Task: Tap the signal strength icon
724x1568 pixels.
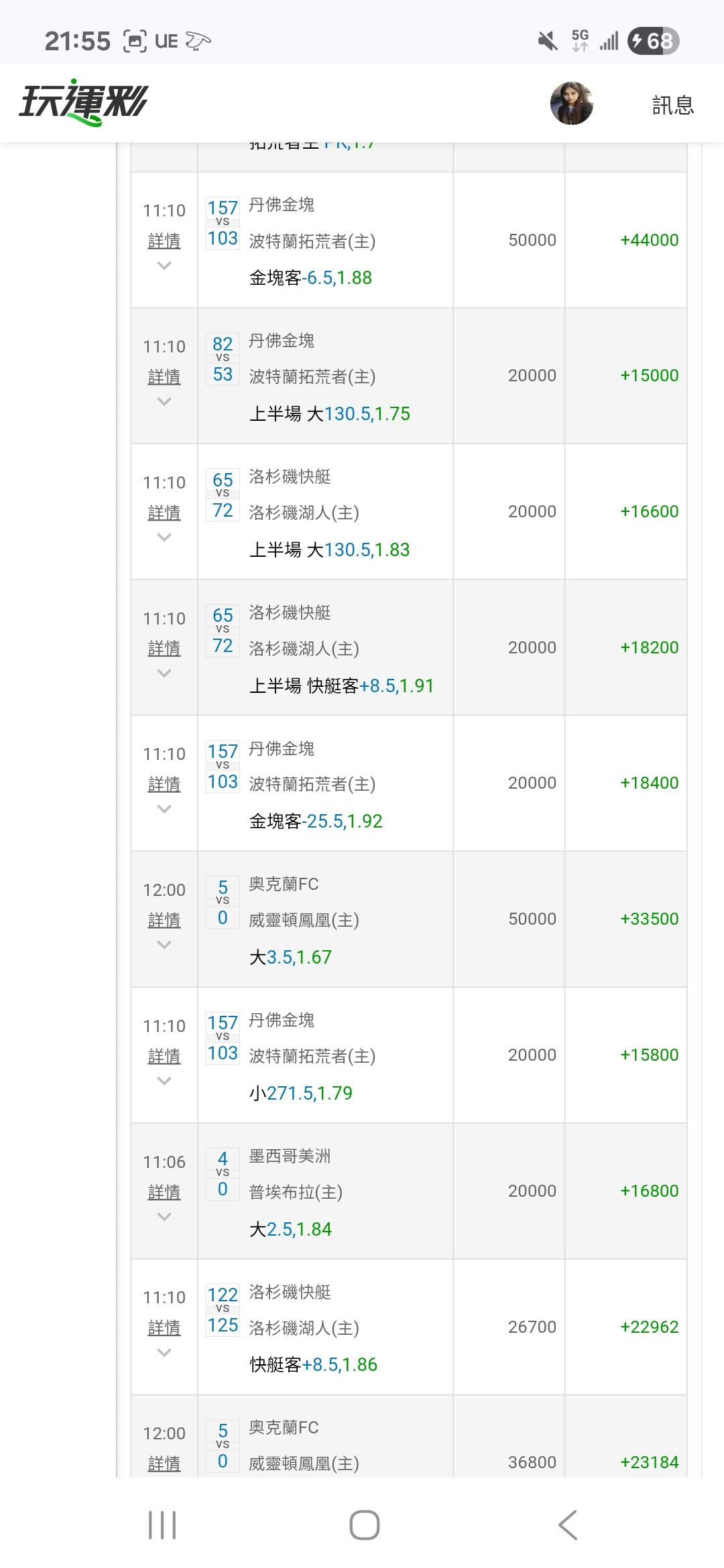Action: tap(609, 42)
